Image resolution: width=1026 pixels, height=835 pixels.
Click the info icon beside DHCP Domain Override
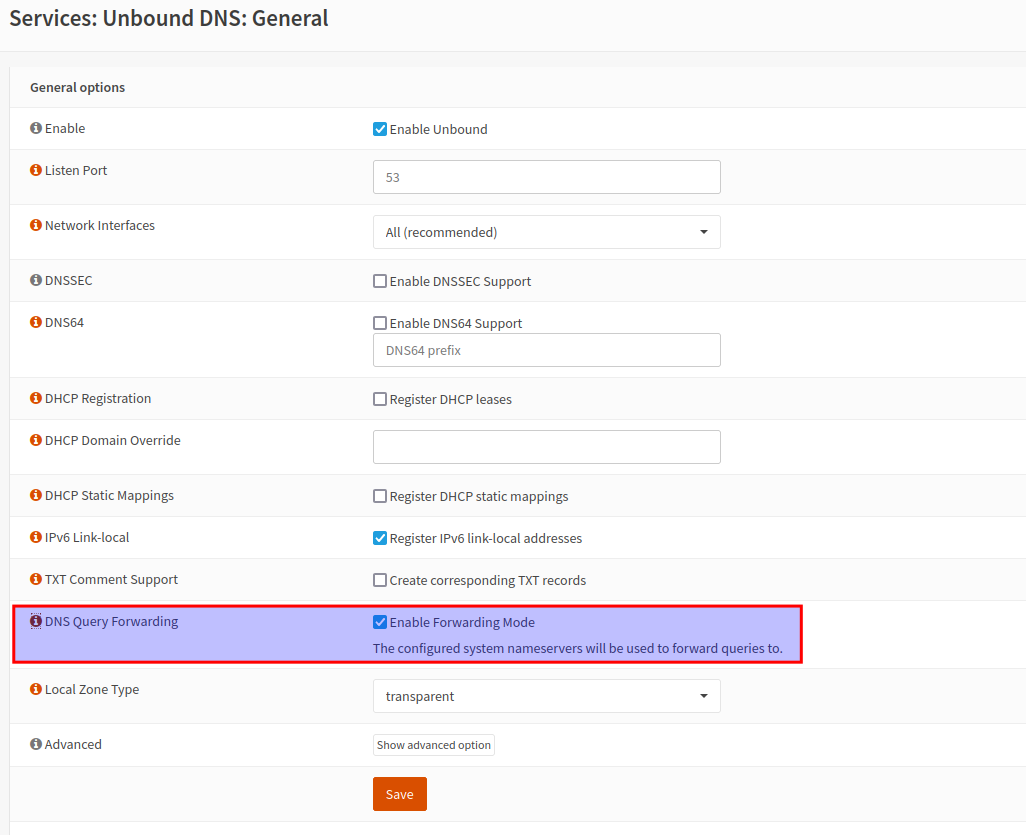pos(36,441)
